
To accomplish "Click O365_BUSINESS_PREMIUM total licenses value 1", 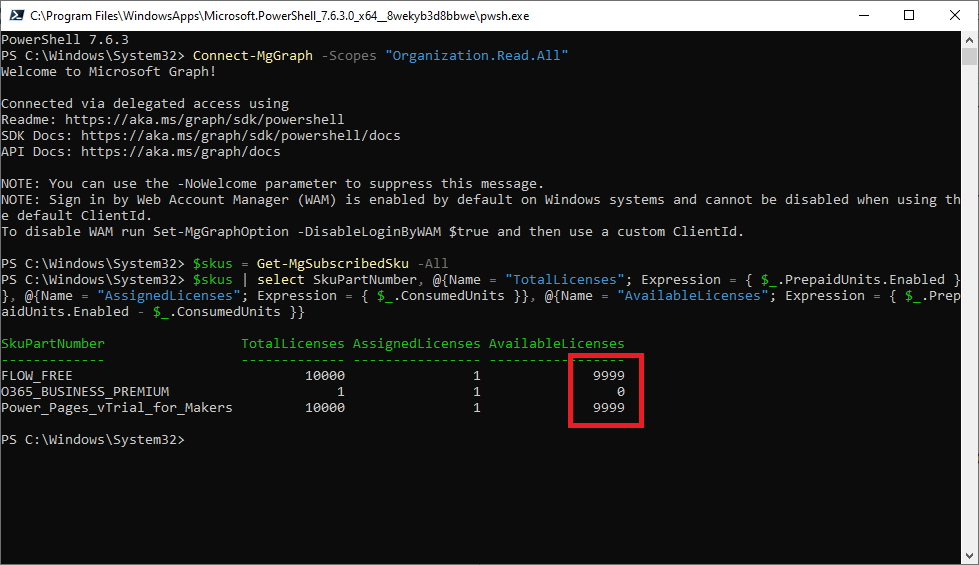I will 340,391.
